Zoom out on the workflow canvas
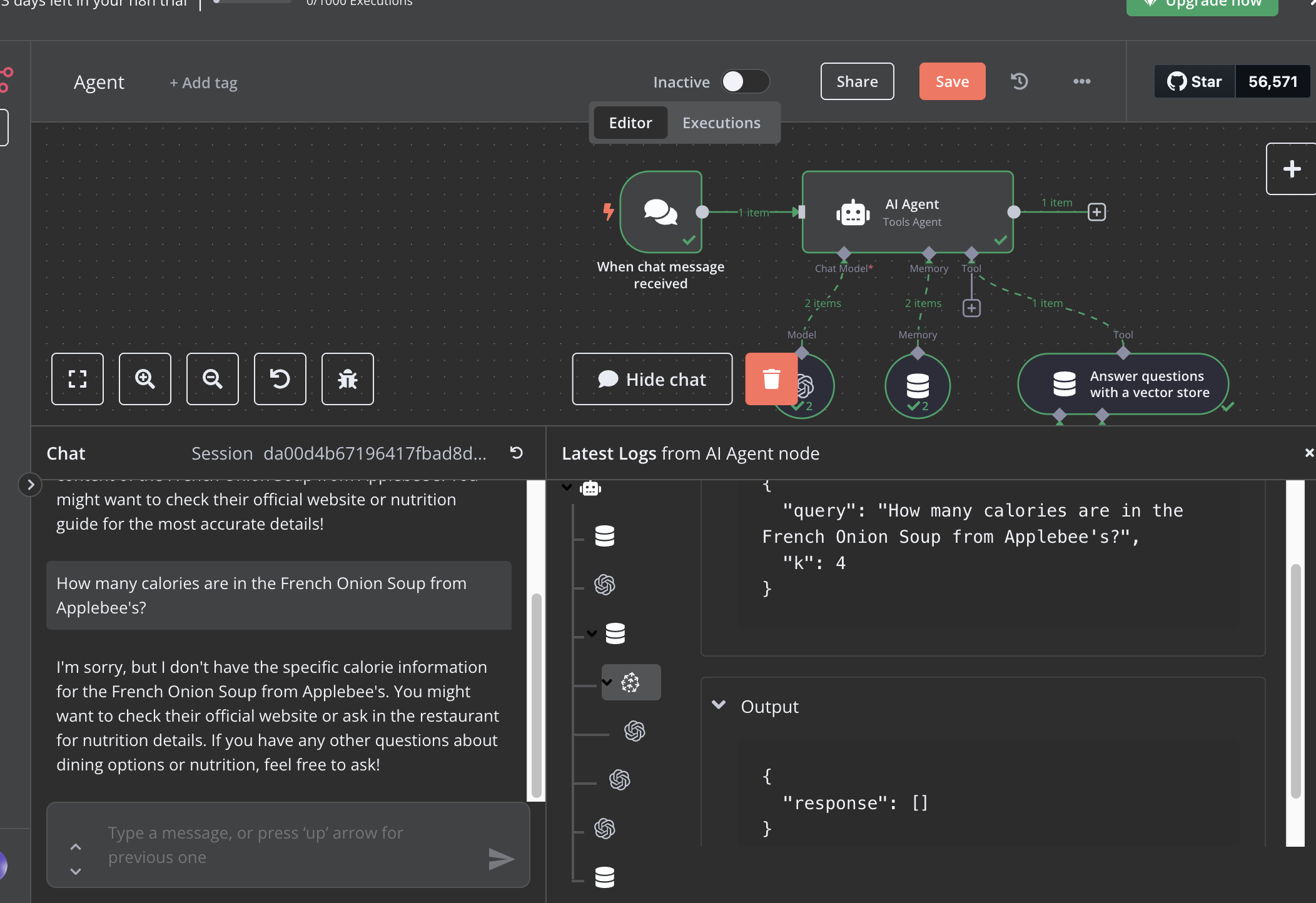This screenshot has width=1316, height=903. click(x=213, y=379)
